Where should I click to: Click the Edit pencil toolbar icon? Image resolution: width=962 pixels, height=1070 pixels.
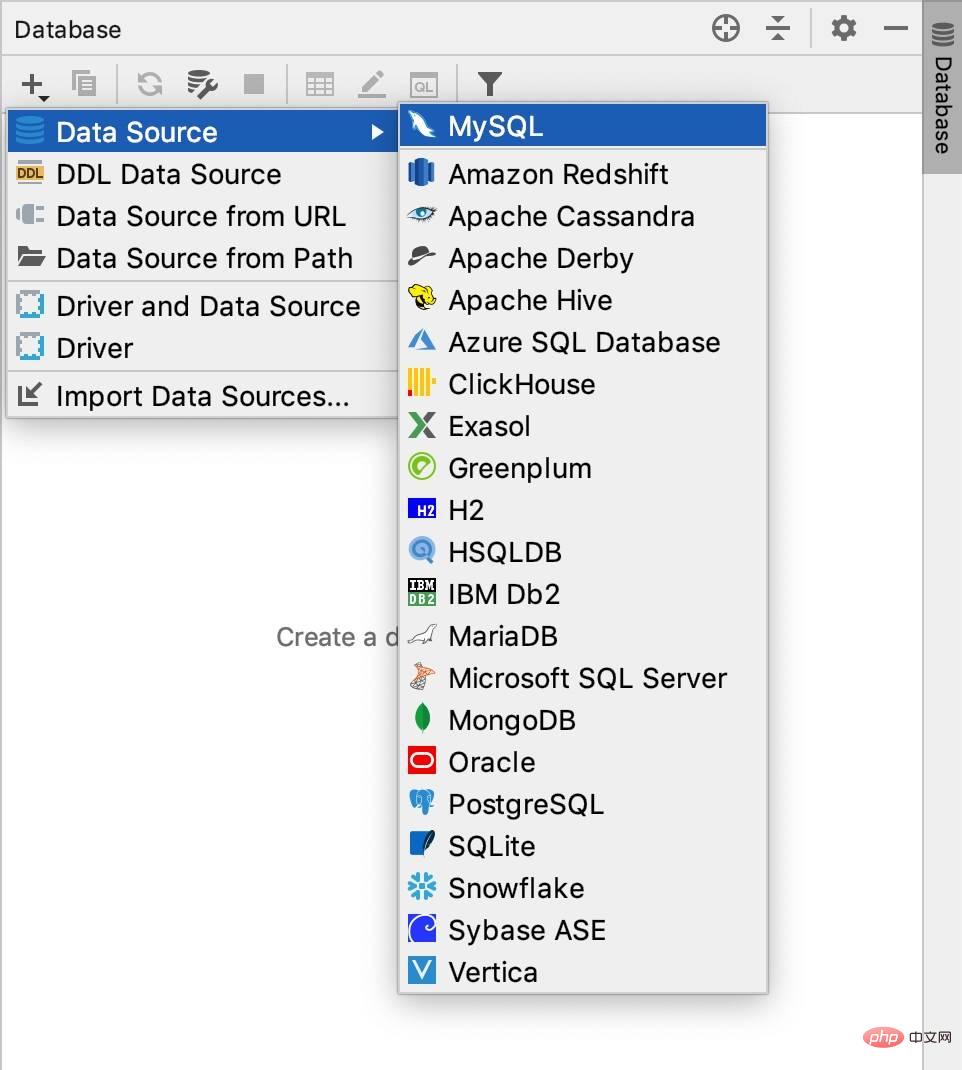tap(372, 85)
